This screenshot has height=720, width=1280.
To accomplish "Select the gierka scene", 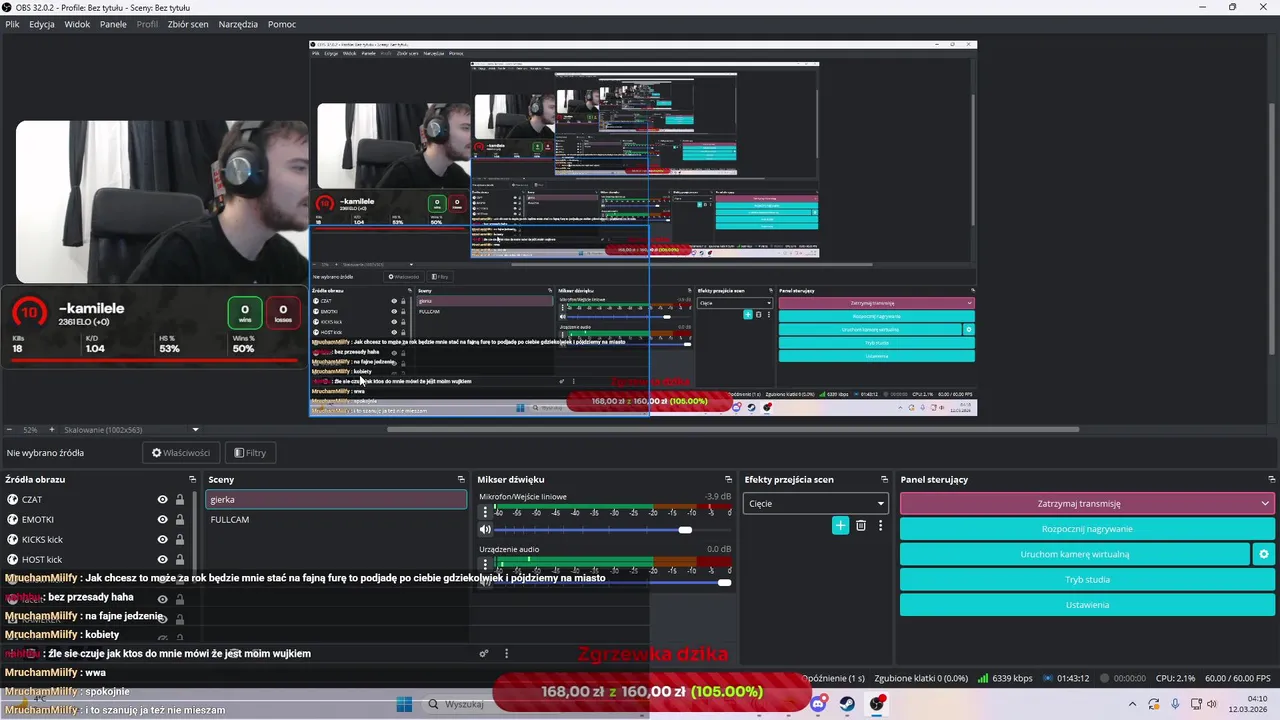I will click(336, 499).
